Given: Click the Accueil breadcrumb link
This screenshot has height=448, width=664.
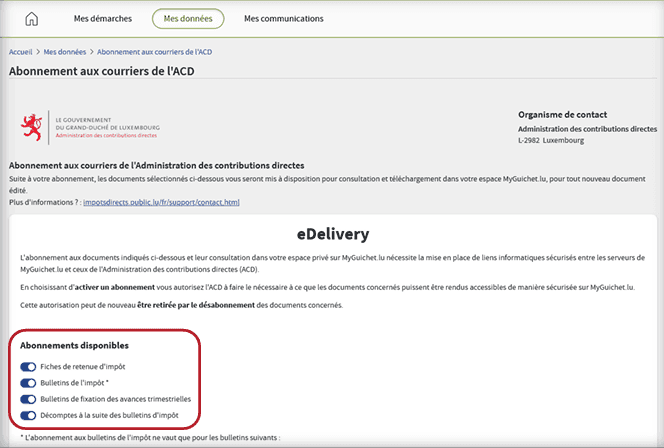Looking at the screenshot, I should [21, 50].
